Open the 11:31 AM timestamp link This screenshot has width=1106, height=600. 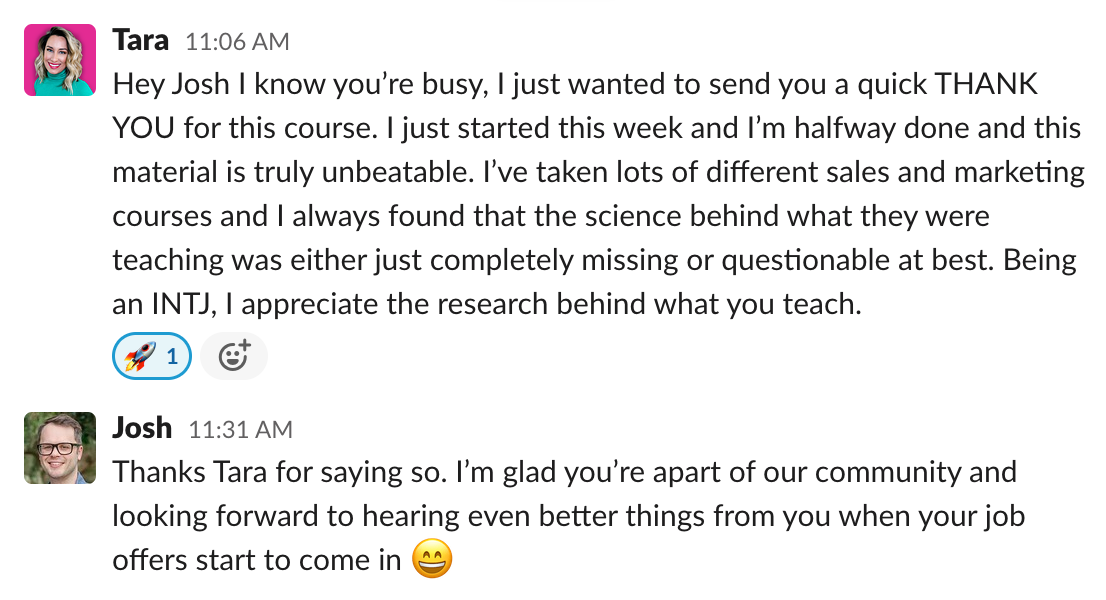(x=241, y=430)
